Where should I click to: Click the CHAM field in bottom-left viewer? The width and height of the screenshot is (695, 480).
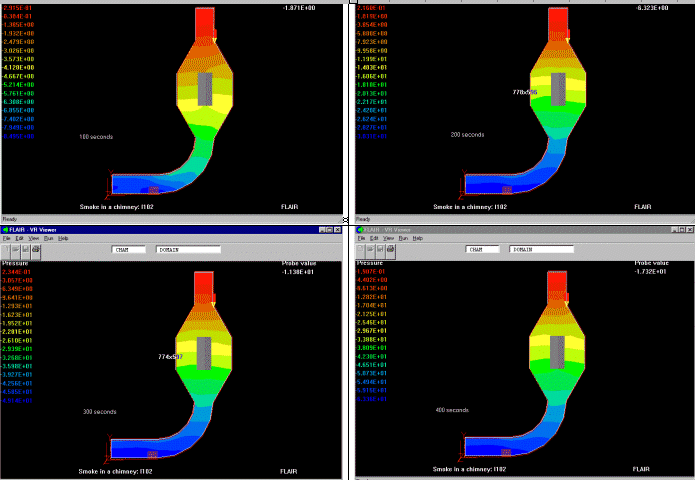(127, 249)
